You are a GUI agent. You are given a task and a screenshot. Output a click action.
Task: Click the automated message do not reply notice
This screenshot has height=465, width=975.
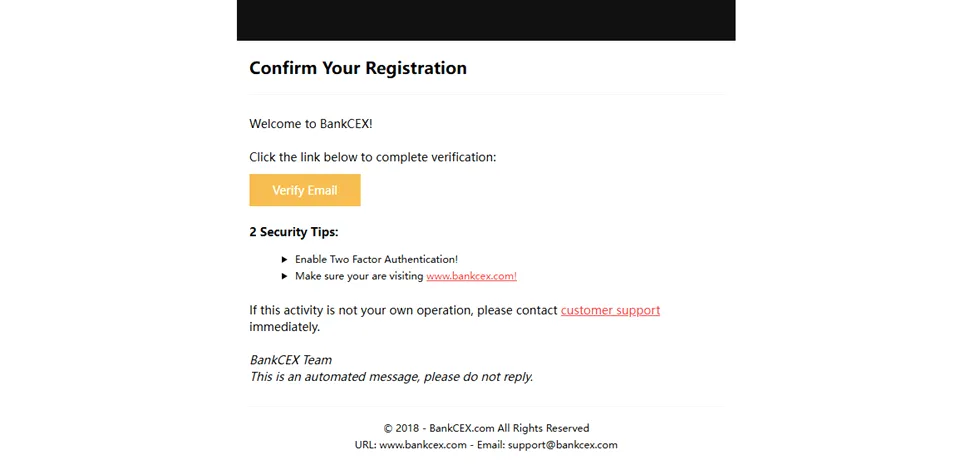coord(392,377)
